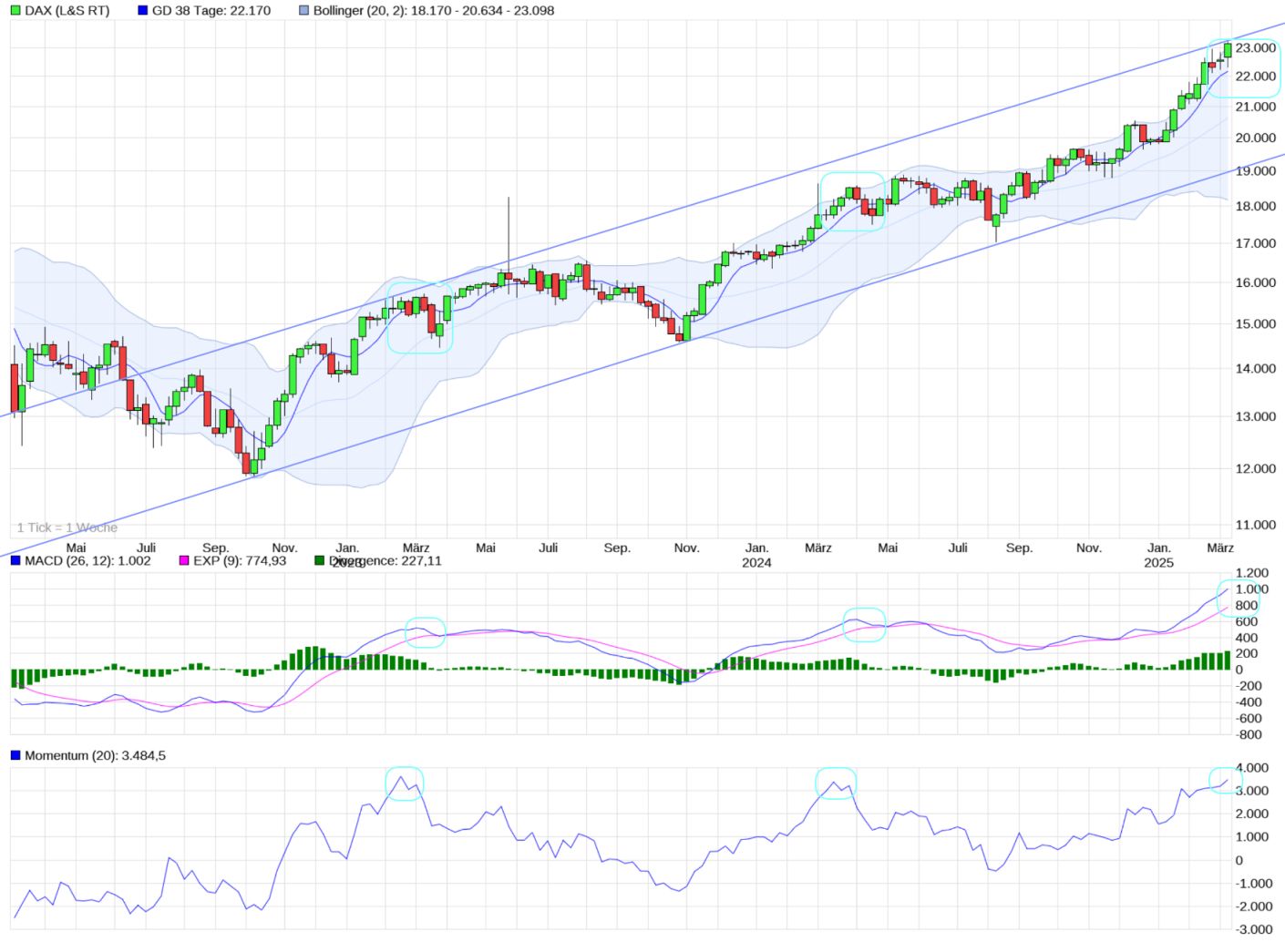Click the 2.000 value on Momentum axis
The width and height of the screenshot is (1285, 952).
point(1251,814)
